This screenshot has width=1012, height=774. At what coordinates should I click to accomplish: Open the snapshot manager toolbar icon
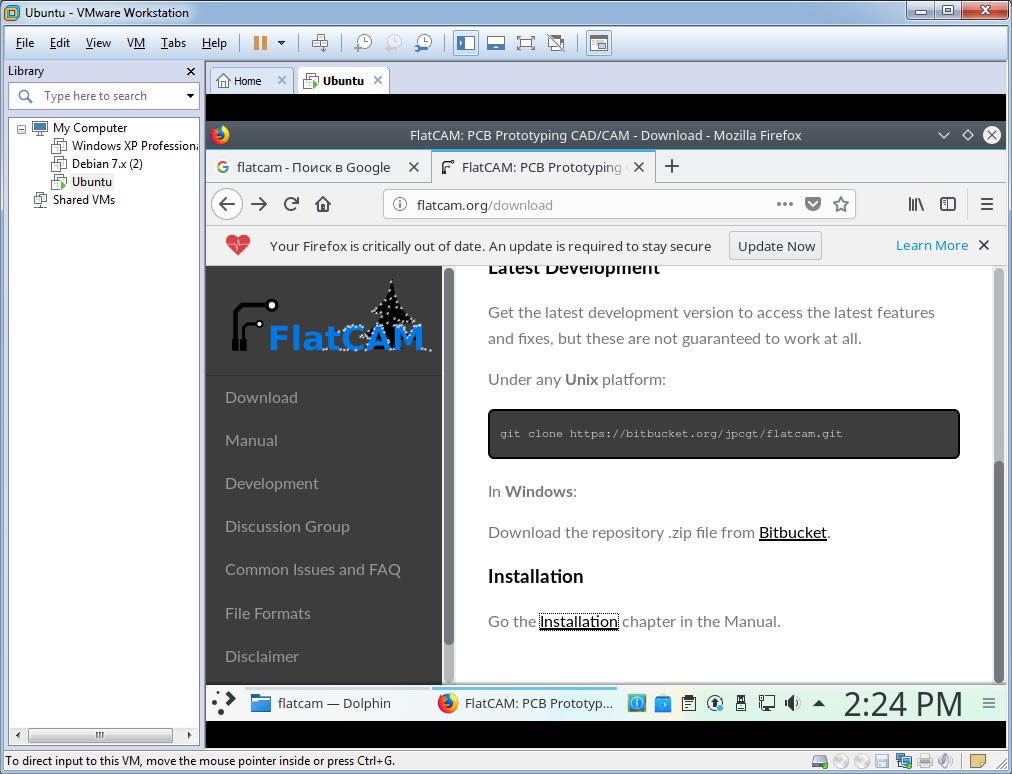tap(423, 43)
